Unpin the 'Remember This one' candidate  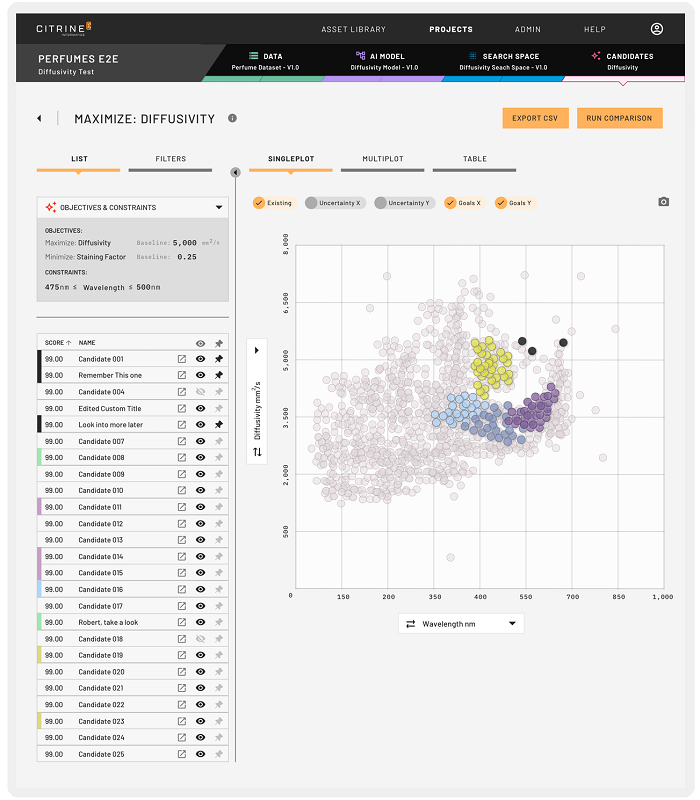(219, 375)
